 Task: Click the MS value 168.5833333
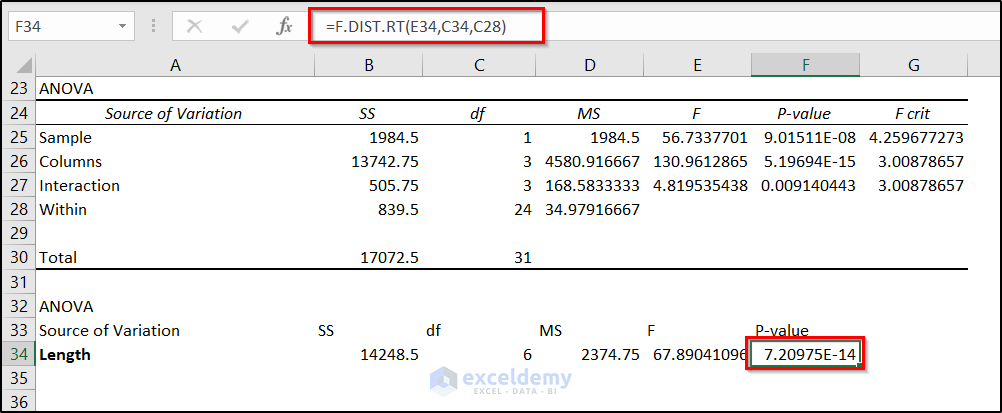(592, 185)
